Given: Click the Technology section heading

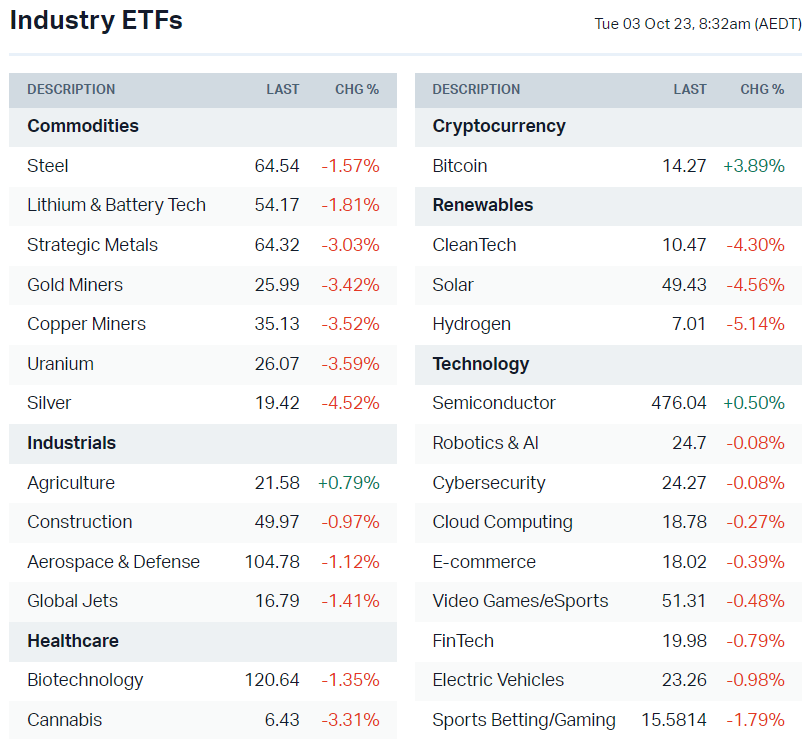Looking at the screenshot, I should (x=481, y=364).
